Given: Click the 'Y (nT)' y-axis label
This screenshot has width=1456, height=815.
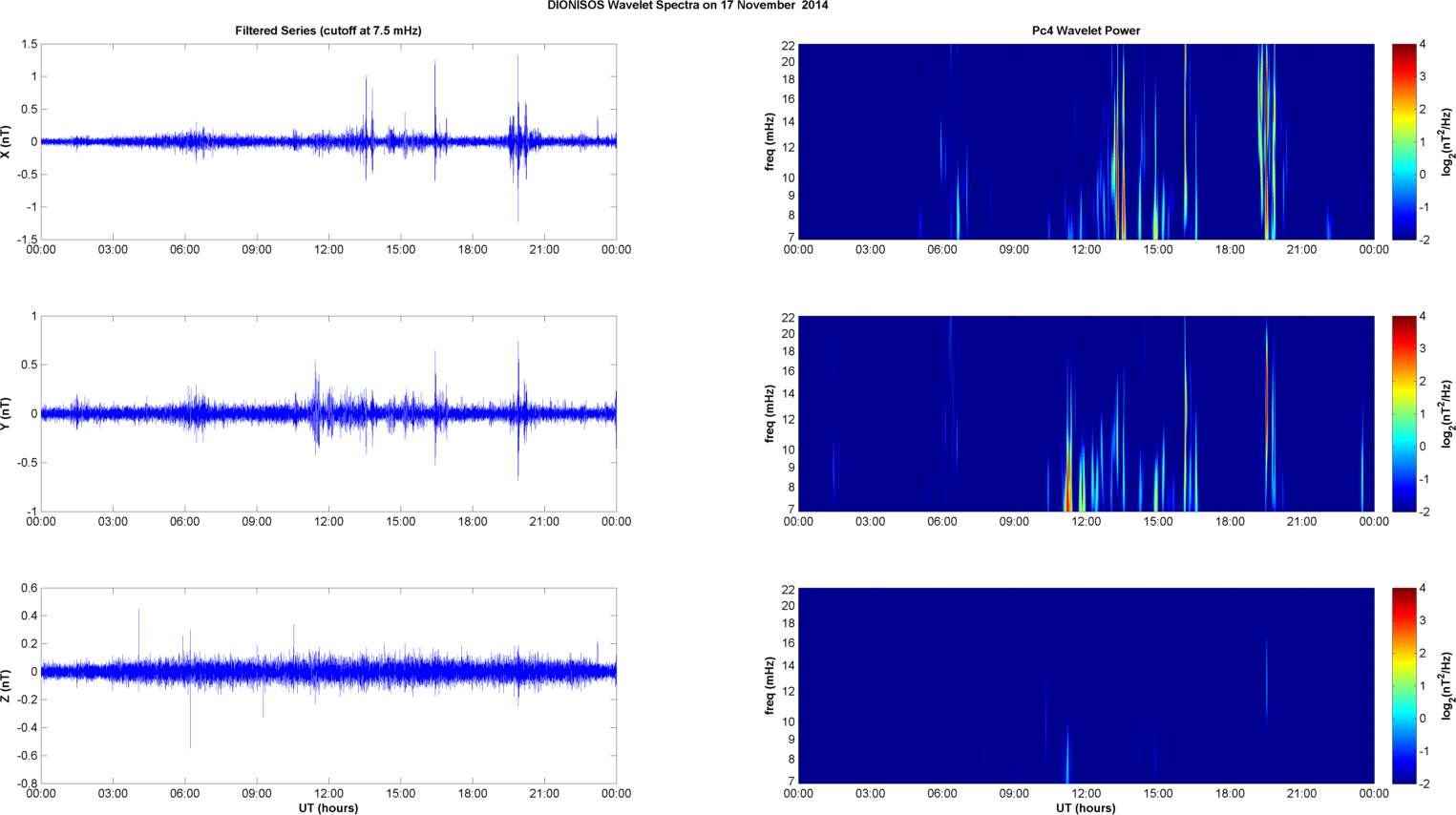Looking at the screenshot, I should pos(7,413).
